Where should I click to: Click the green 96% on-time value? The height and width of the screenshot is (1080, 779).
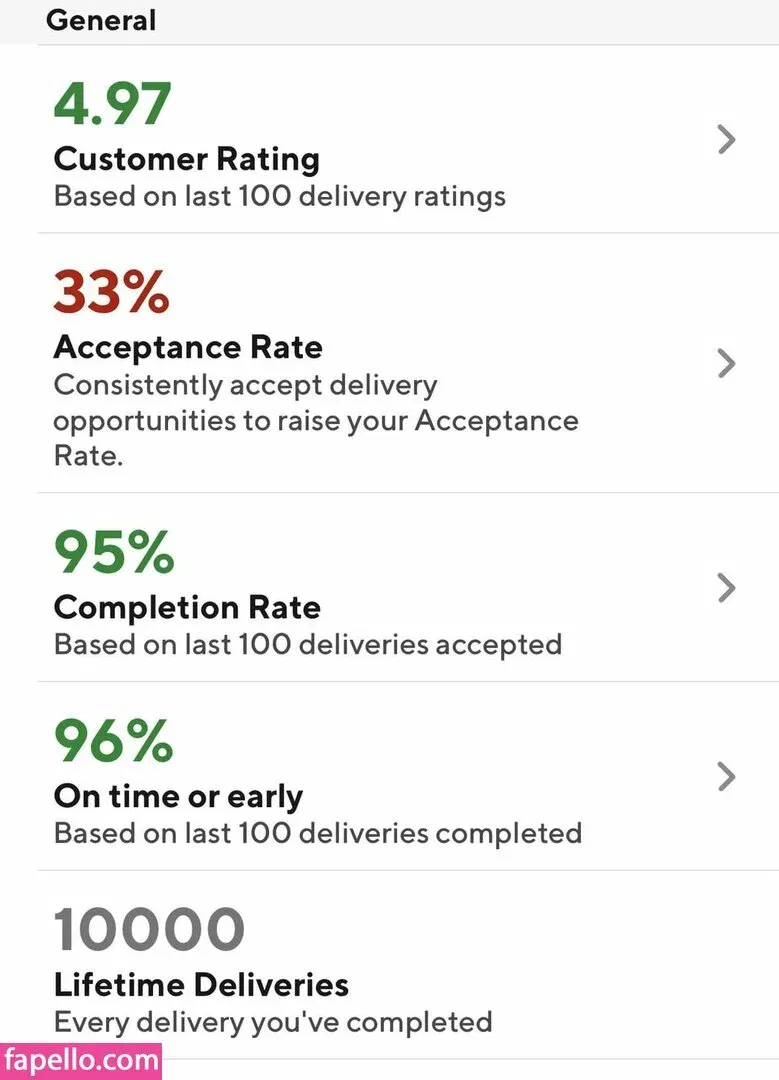[114, 741]
